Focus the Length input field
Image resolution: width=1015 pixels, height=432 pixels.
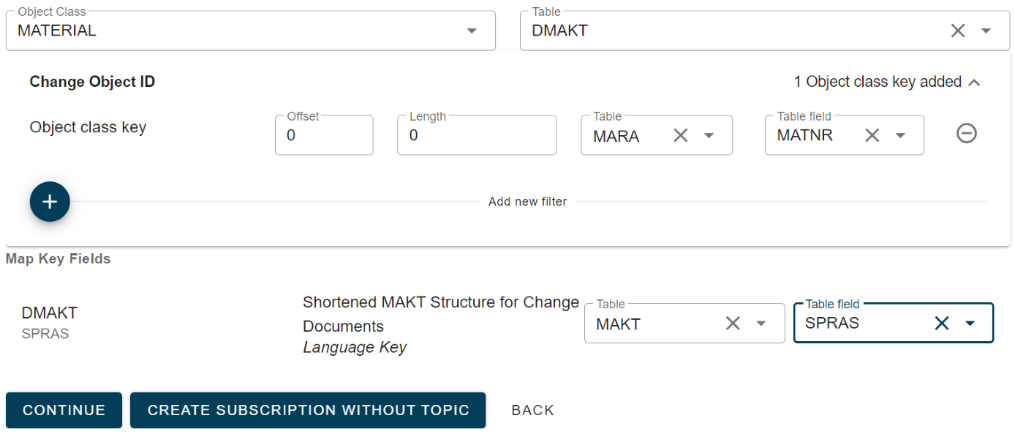pyautogui.click(x=476, y=136)
